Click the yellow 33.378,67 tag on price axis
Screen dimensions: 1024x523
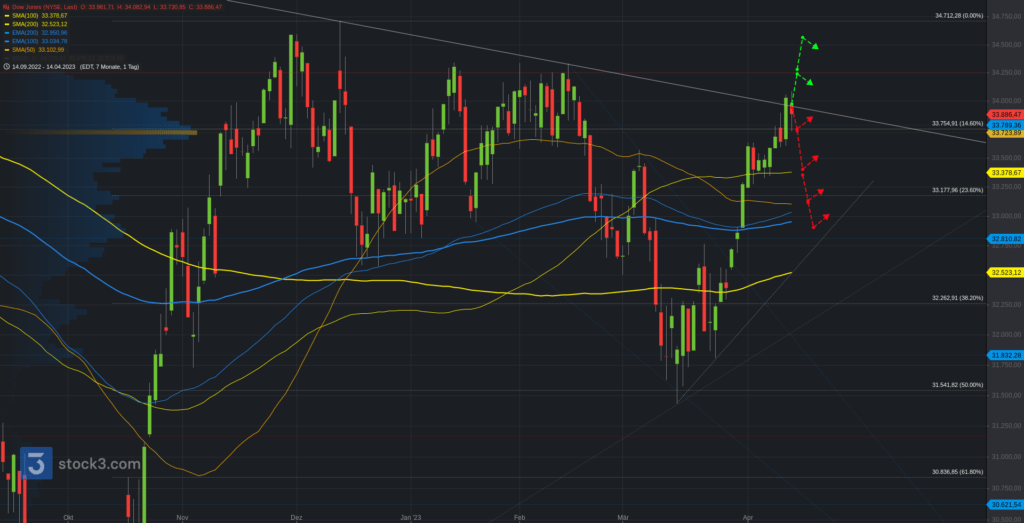click(x=1006, y=172)
